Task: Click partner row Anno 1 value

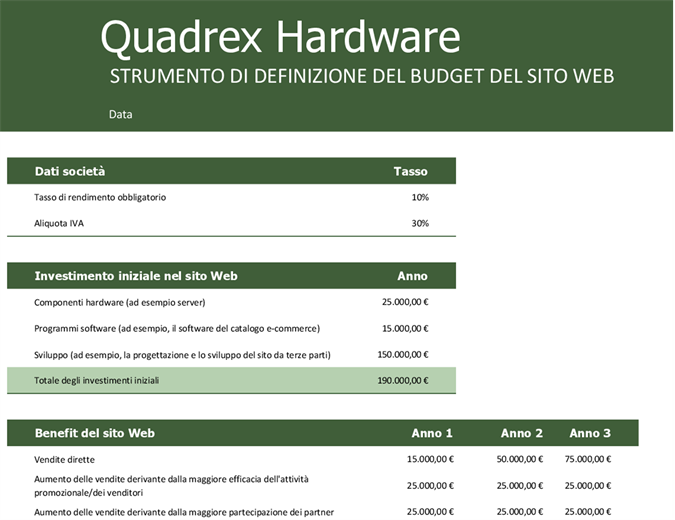Action: pos(430,512)
